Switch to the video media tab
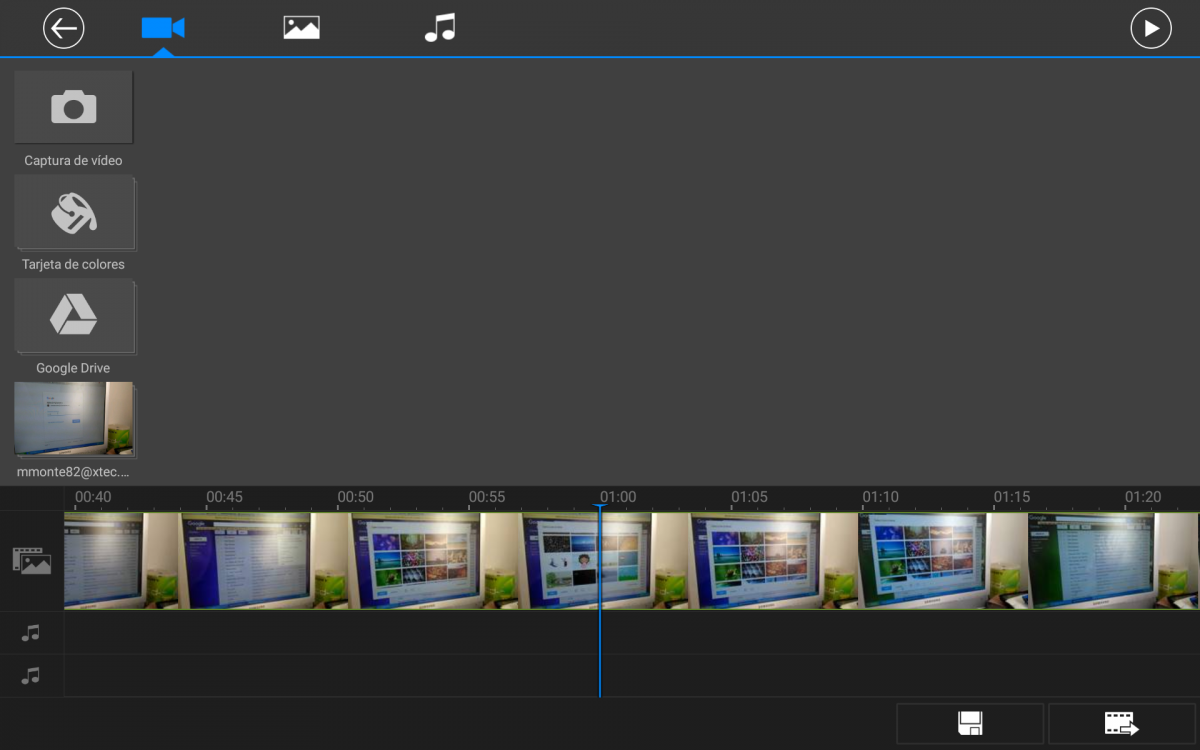This screenshot has width=1200, height=750. coord(162,28)
